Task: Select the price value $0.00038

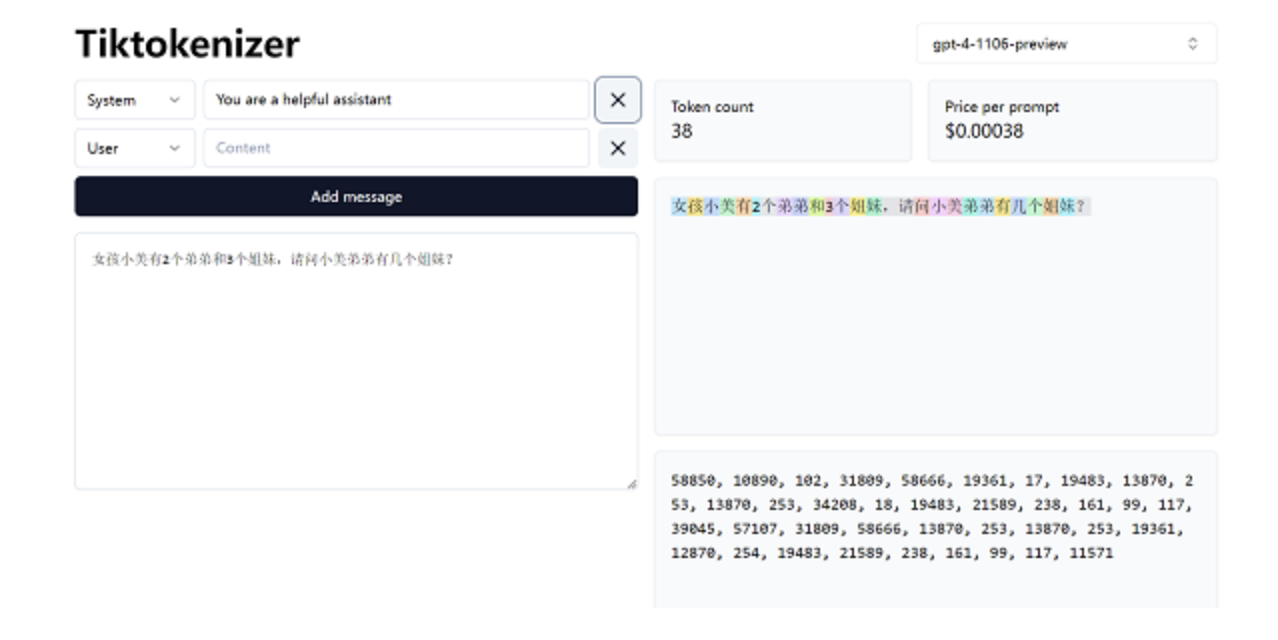Action: (983, 131)
